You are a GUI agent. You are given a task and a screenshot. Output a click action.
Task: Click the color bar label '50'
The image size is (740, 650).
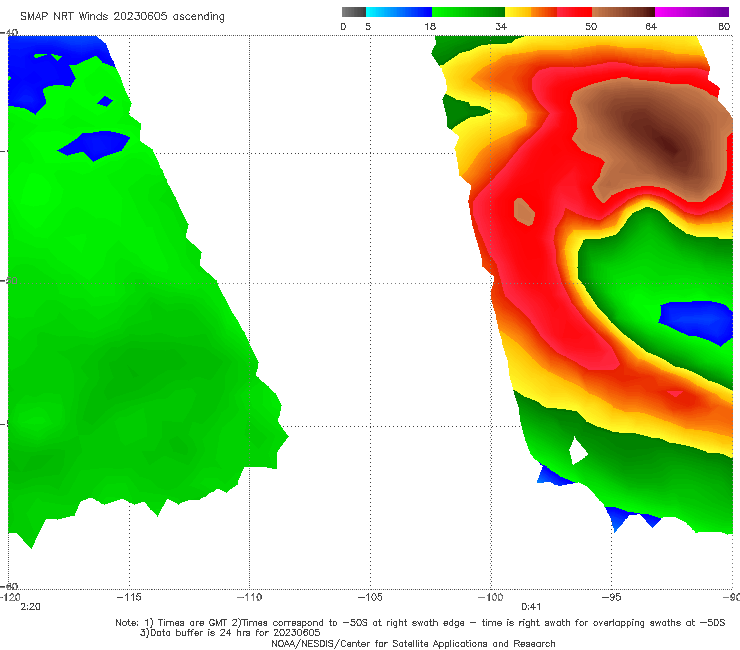click(x=591, y=26)
